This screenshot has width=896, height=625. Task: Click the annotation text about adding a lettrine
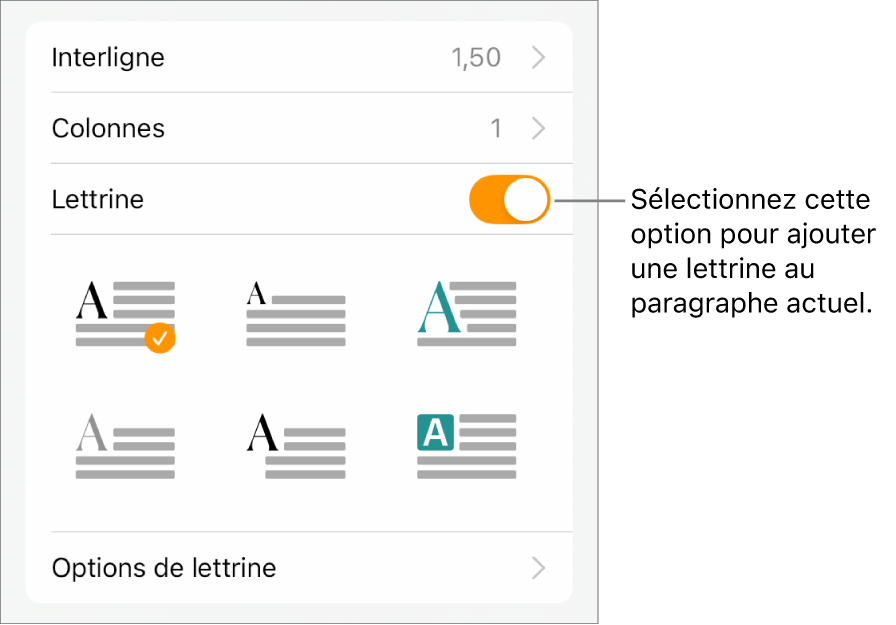752,252
